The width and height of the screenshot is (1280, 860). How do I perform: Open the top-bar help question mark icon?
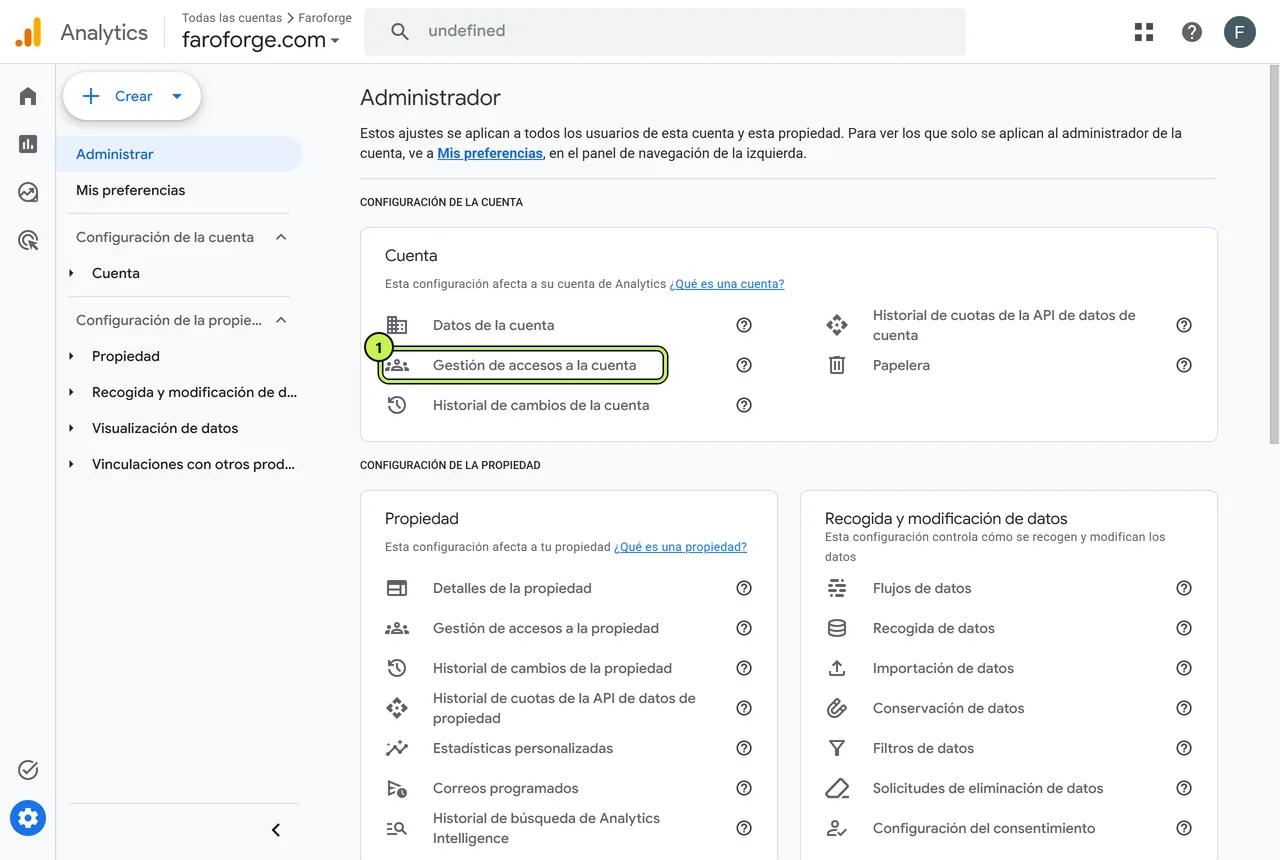tap(1192, 32)
